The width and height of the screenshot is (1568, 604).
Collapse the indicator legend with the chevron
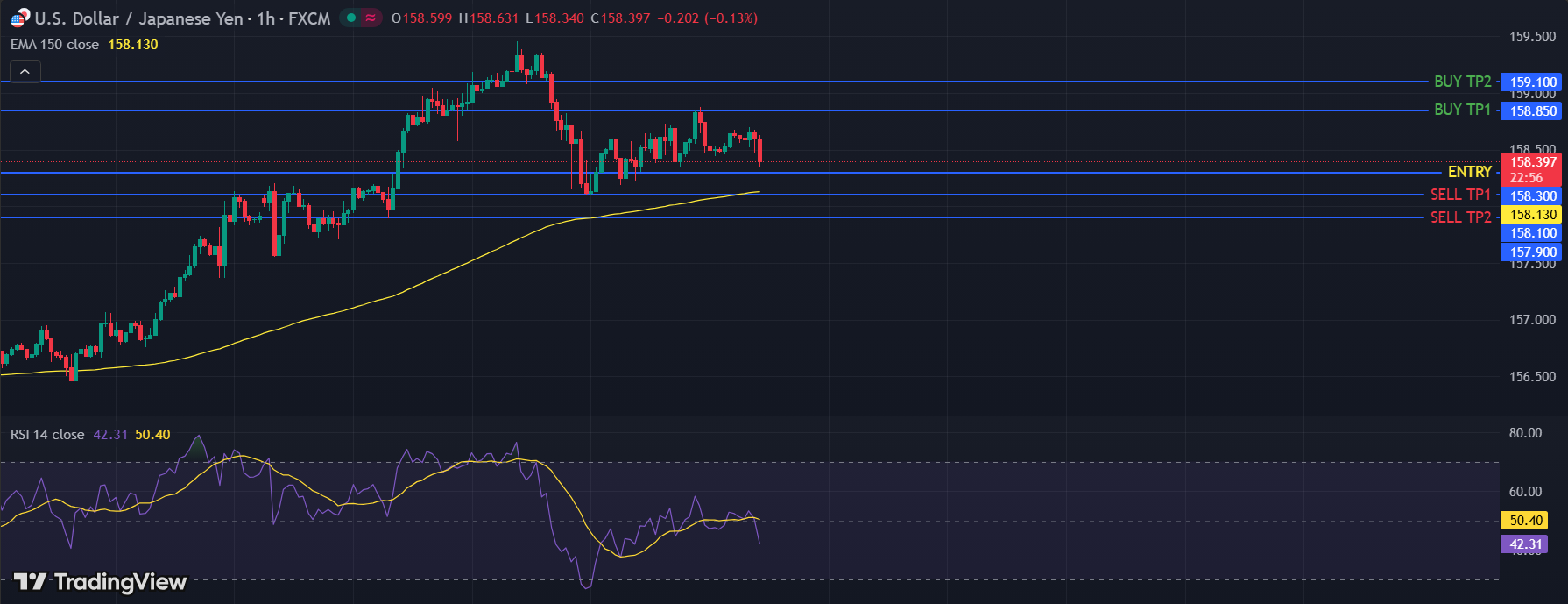tap(25, 72)
